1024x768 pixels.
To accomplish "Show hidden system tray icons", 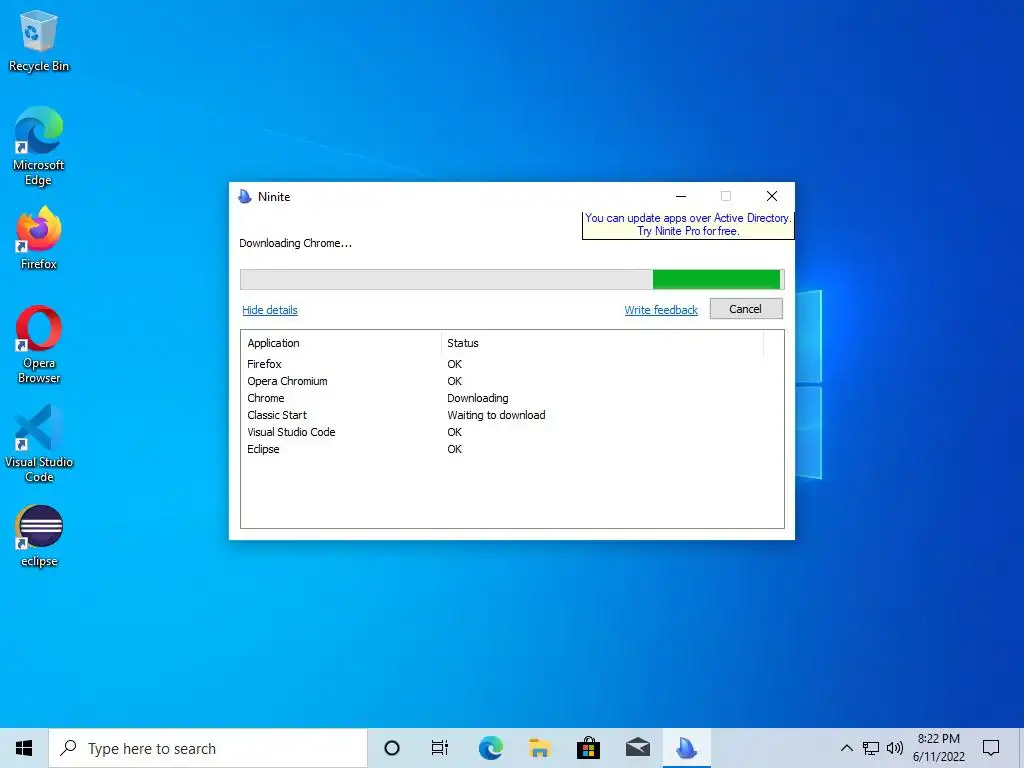I will click(x=846, y=748).
